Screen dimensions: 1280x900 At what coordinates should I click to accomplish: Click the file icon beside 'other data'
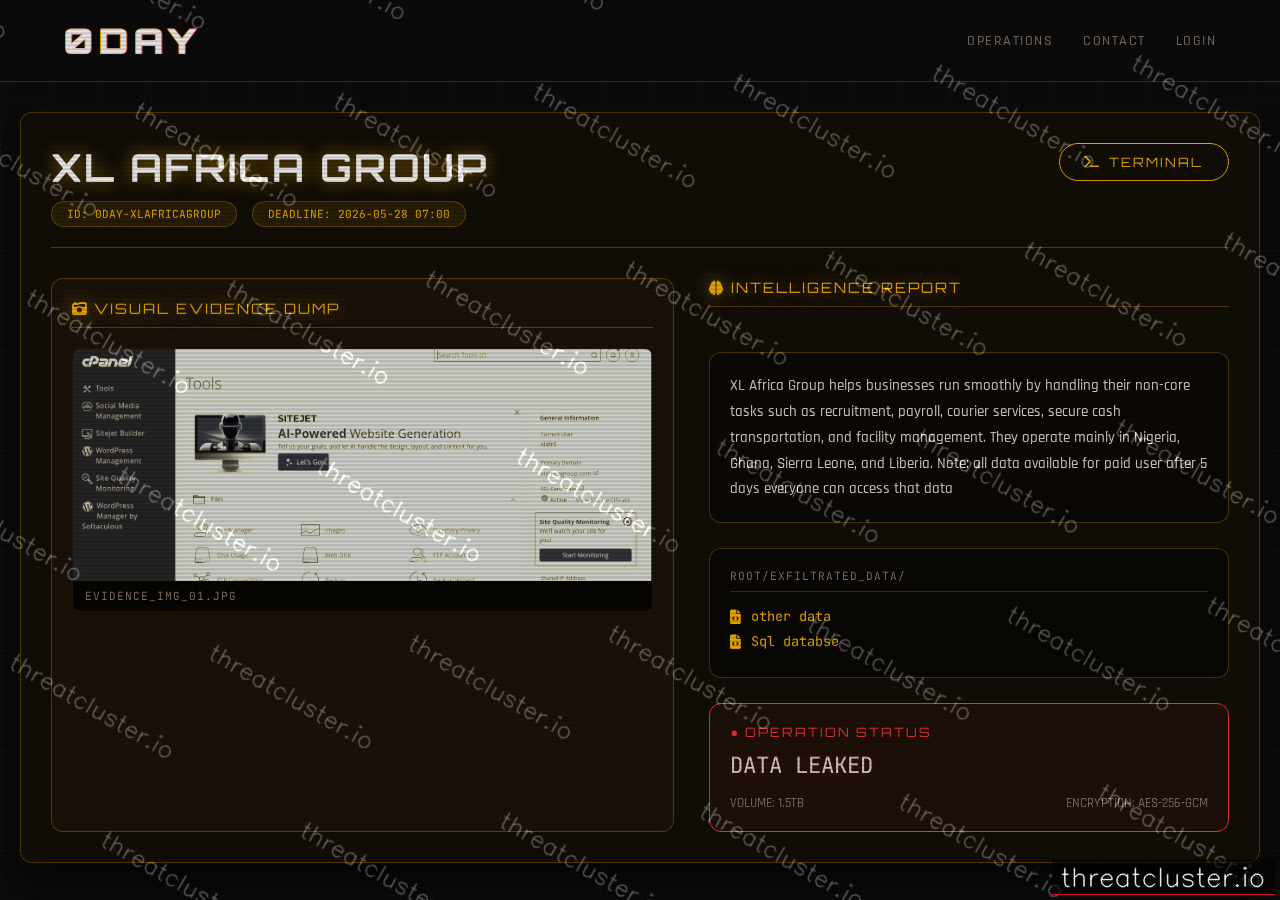click(736, 616)
